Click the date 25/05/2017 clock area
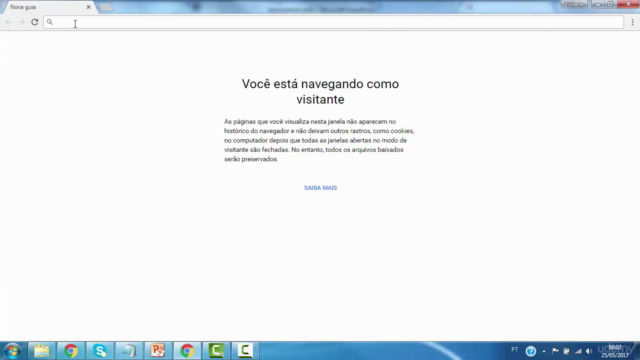 click(x=615, y=351)
